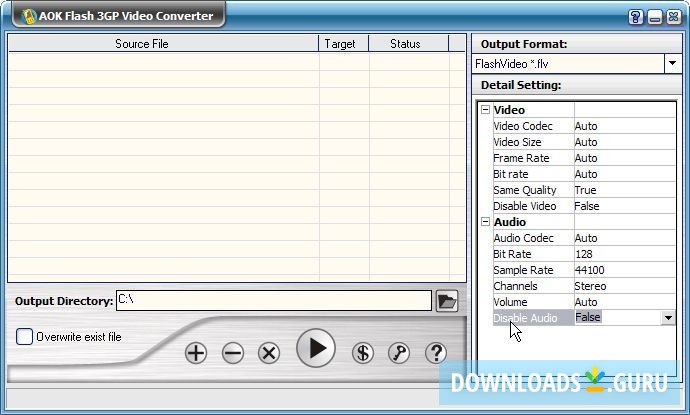Click the audio Bit Rate 128 value
Viewport: 690px width, 415px height.
coord(584,254)
